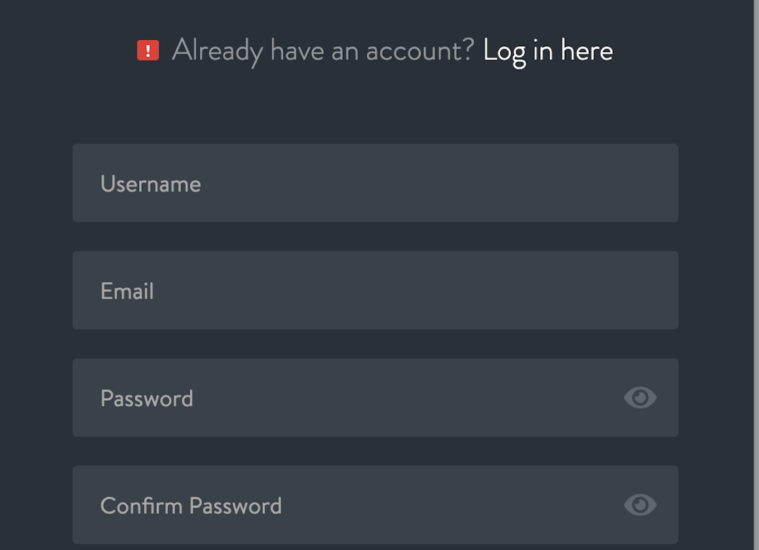Click the word 'Log' in login link
759x550 pixels.
tap(504, 52)
